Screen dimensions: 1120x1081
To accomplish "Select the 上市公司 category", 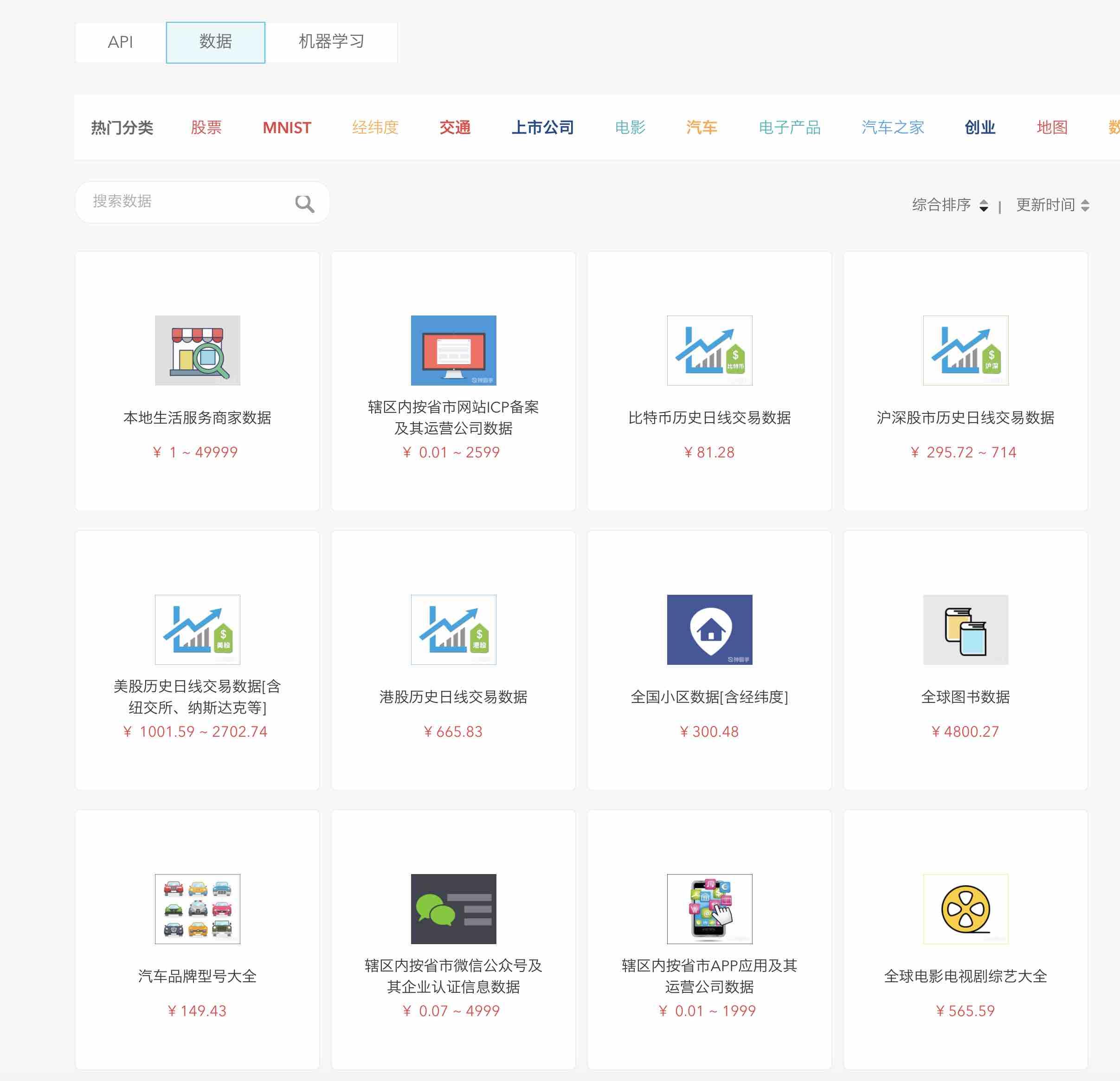I will point(542,128).
